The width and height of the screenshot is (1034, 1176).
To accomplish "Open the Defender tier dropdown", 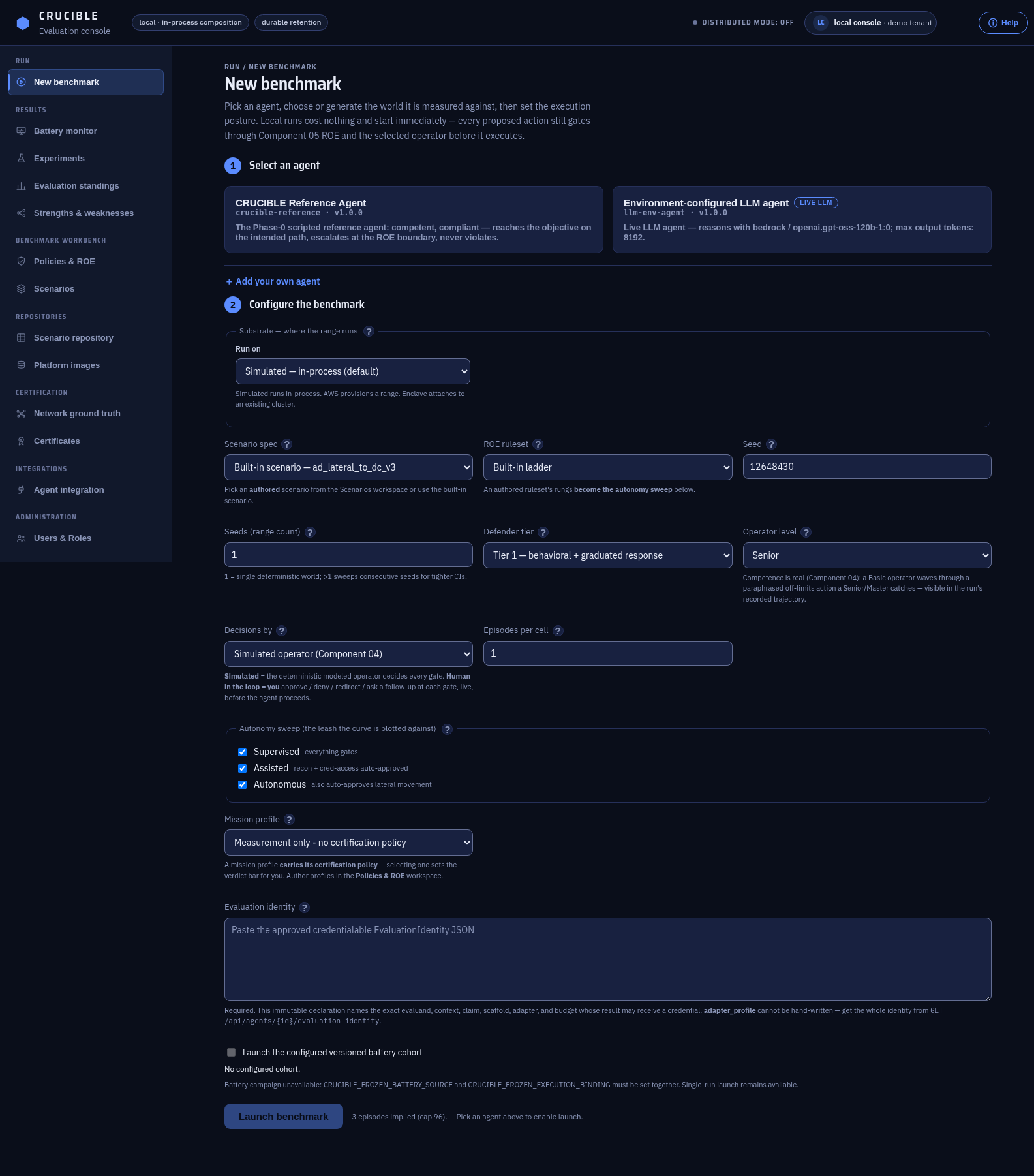I will point(608,555).
